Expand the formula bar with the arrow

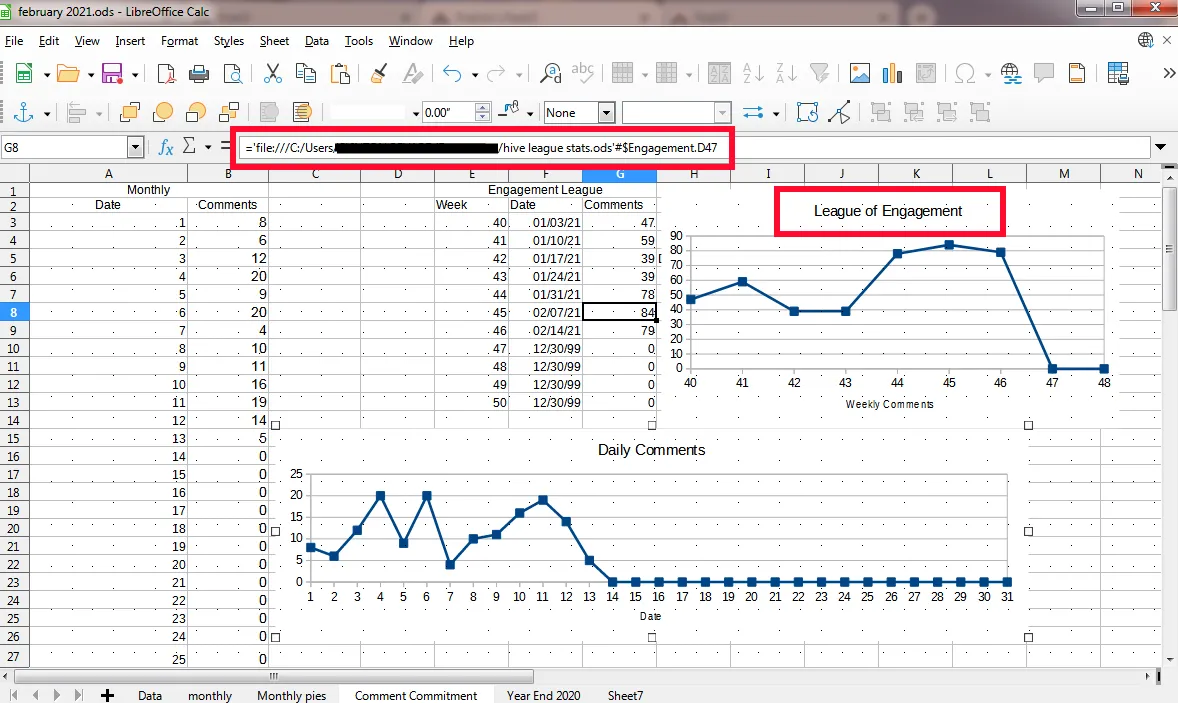click(1161, 147)
